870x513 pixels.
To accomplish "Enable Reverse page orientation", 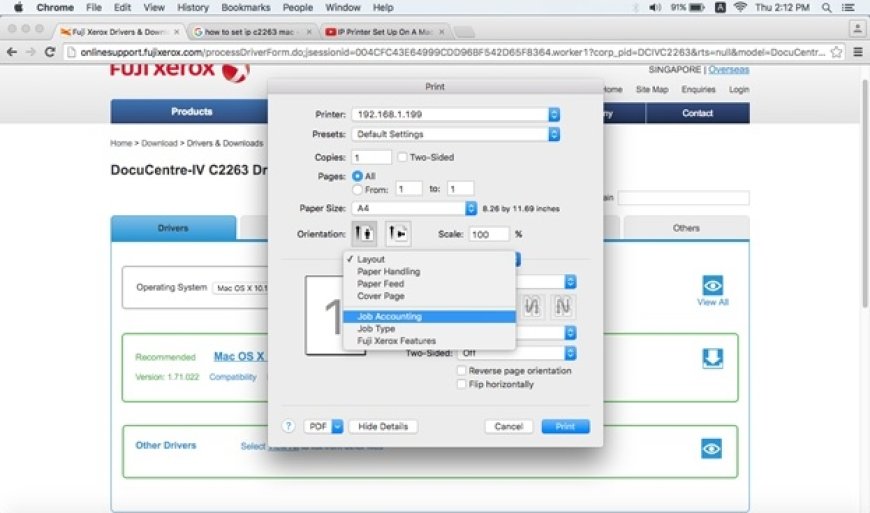I will [x=461, y=370].
